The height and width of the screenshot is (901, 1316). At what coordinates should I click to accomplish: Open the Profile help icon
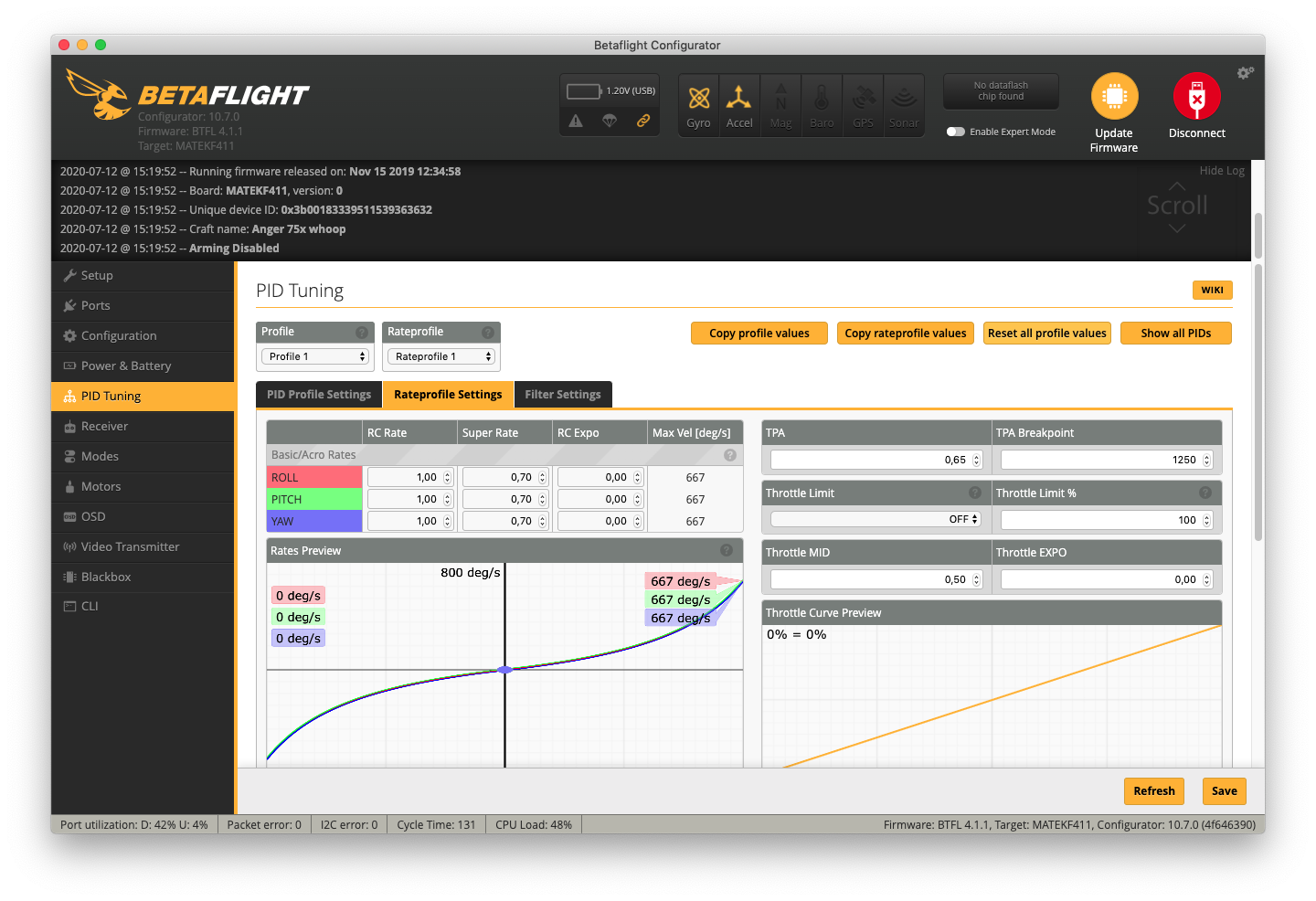point(362,333)
